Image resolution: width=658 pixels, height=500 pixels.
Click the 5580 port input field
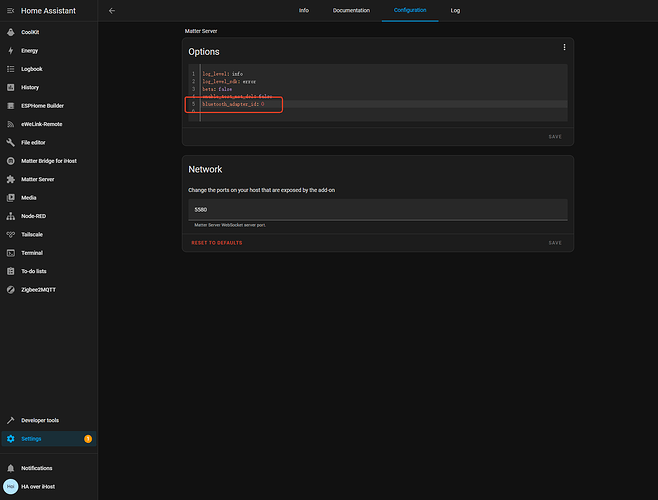(378, 209)
